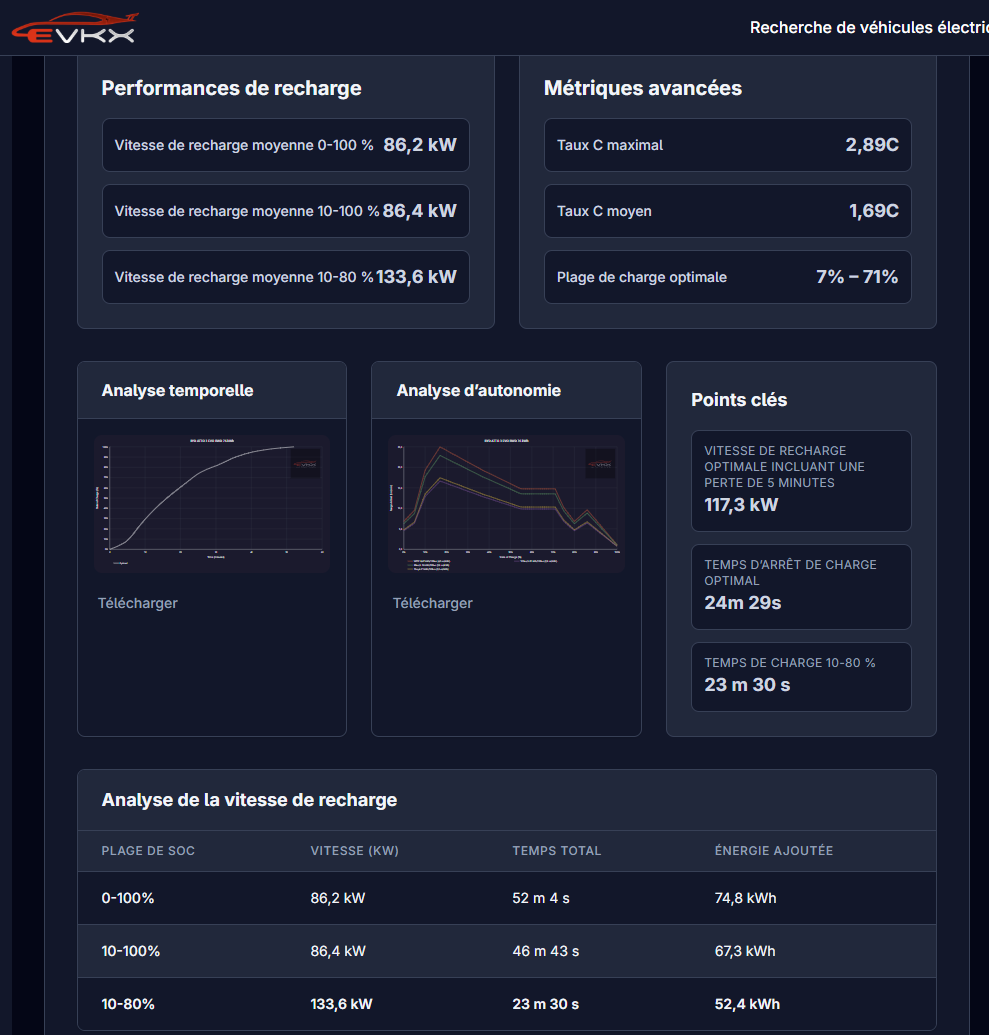Open the Analyse d'autonomie chart thumbnail
The image size is (989, 1035).
coord(506,503)
